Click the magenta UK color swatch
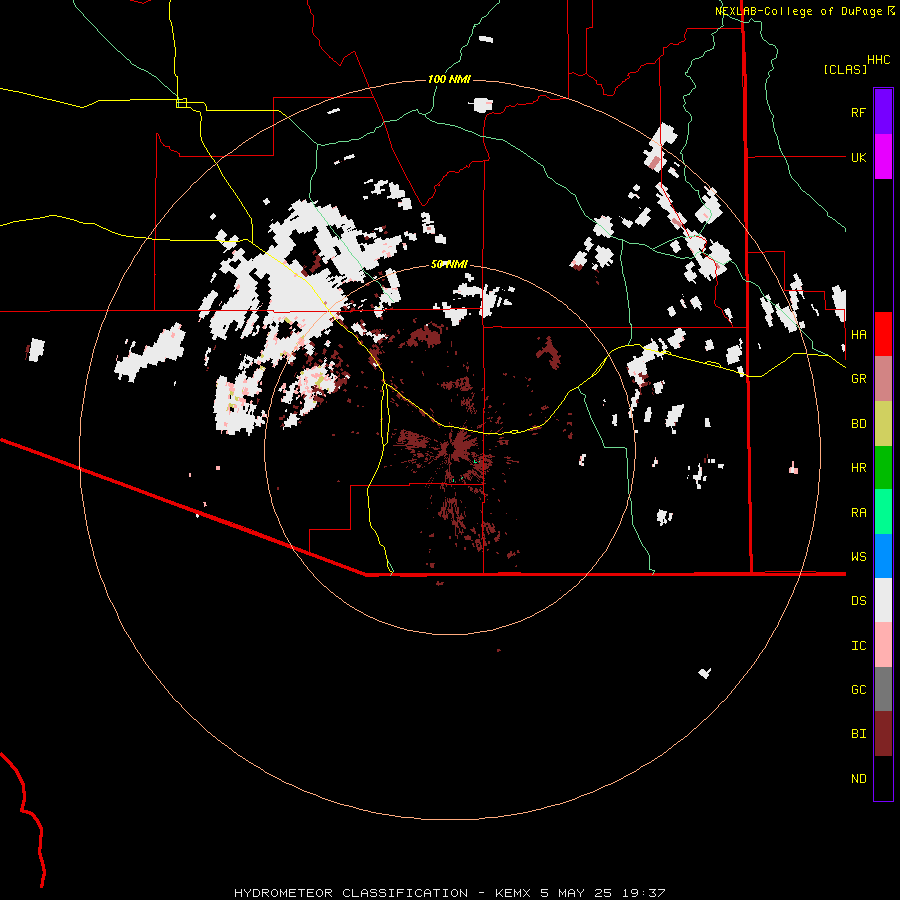 point(883,157)
